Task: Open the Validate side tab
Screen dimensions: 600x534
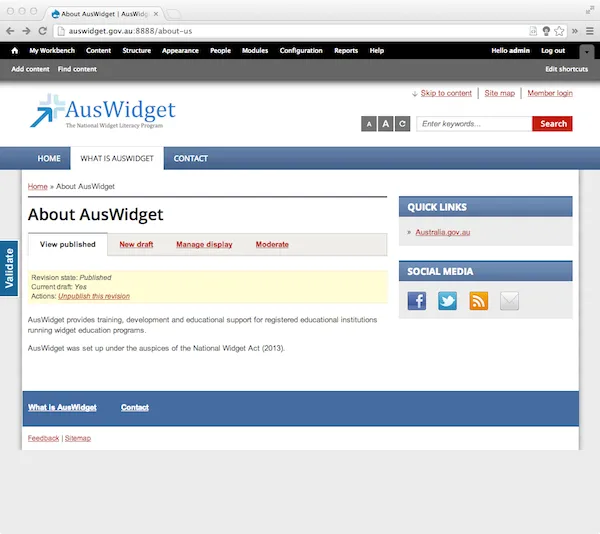Action: pyautogui.click(x=9, y=268)
